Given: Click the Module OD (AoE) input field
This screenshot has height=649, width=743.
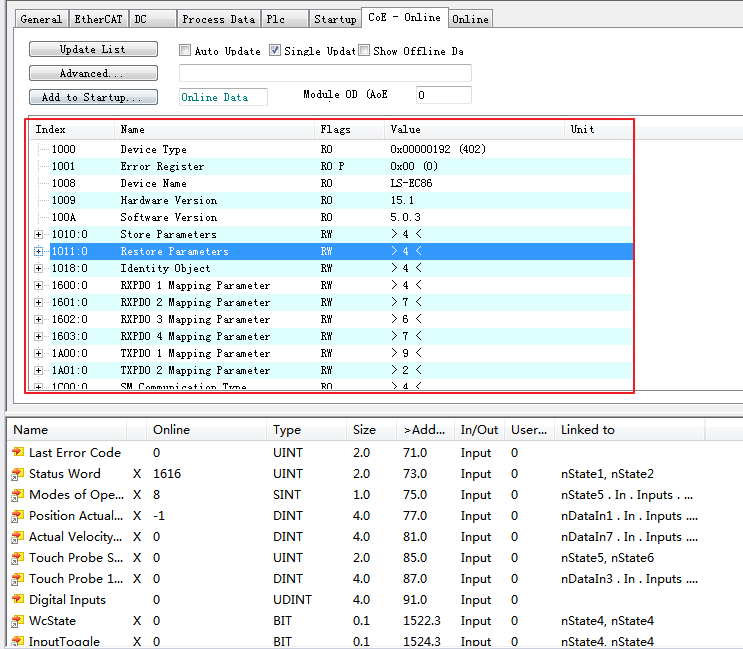Looking at the screenshot, I should coord(444,95).
